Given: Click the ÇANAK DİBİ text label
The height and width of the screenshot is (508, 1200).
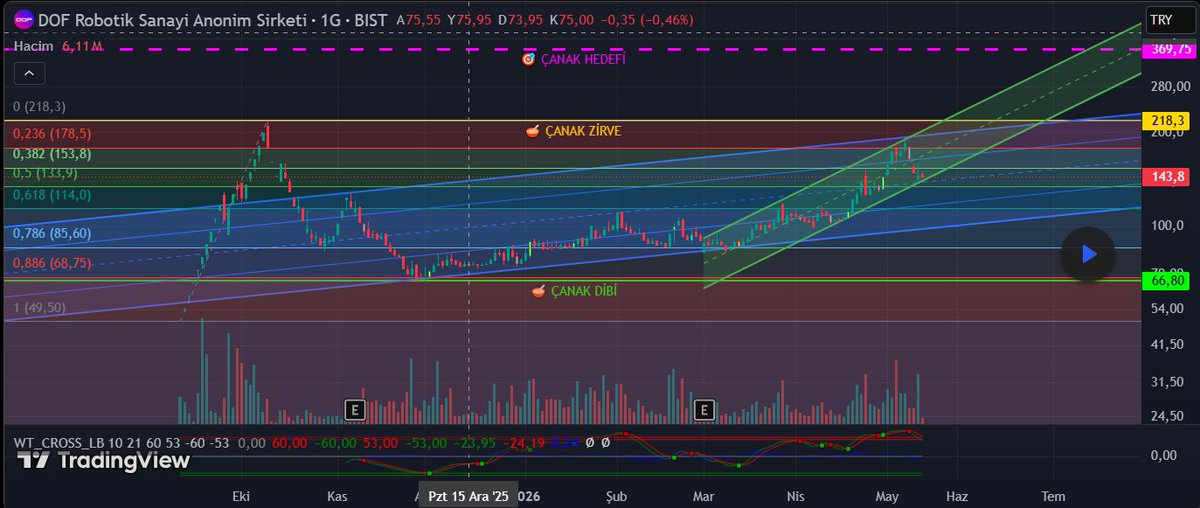Looking at the screenshot, I should pyautogui.click(x=584, y=291).
